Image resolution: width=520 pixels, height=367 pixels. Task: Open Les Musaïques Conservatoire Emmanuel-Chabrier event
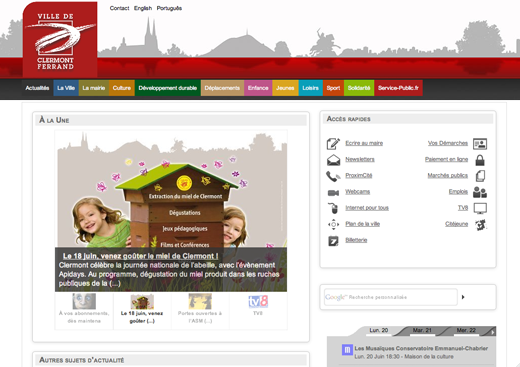421,348
